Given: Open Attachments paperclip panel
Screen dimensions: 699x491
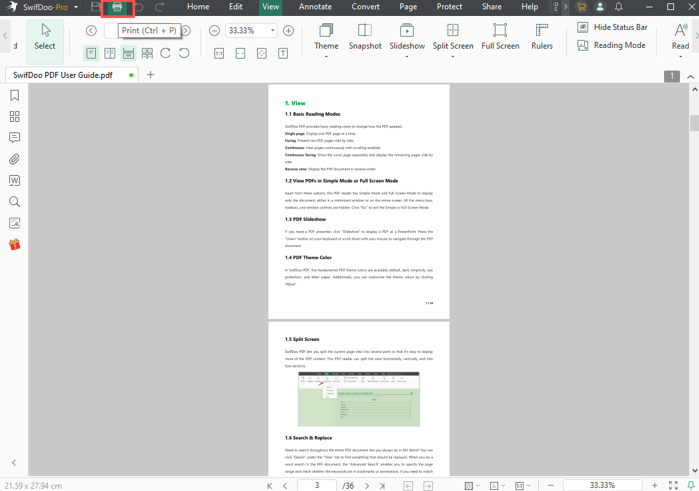Looking at the screenshot, I should pyautogui.click(x=15, y=159).
